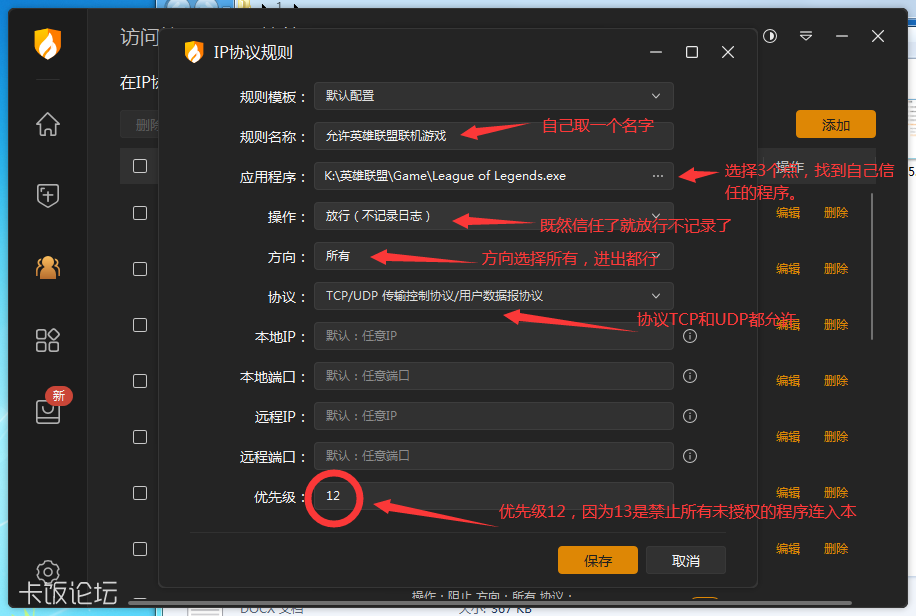Click the theme toggle icon in the title bar
Viewport: 916px width, 616px height.
[x=768, y=36]
